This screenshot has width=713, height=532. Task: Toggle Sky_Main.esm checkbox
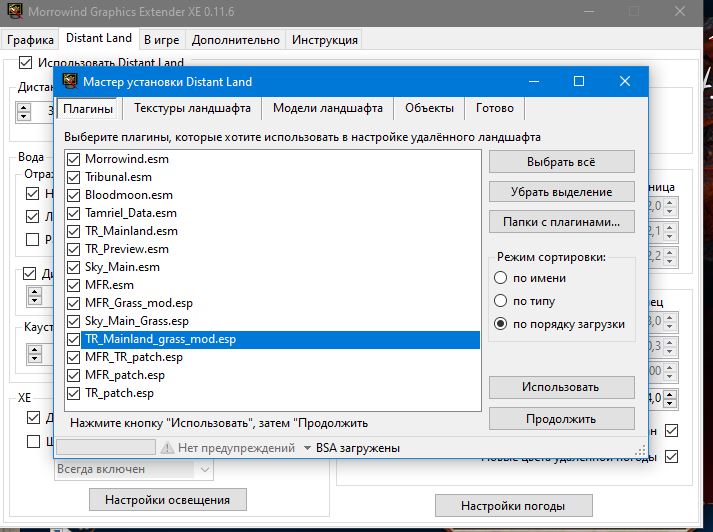tap(73, 267)
